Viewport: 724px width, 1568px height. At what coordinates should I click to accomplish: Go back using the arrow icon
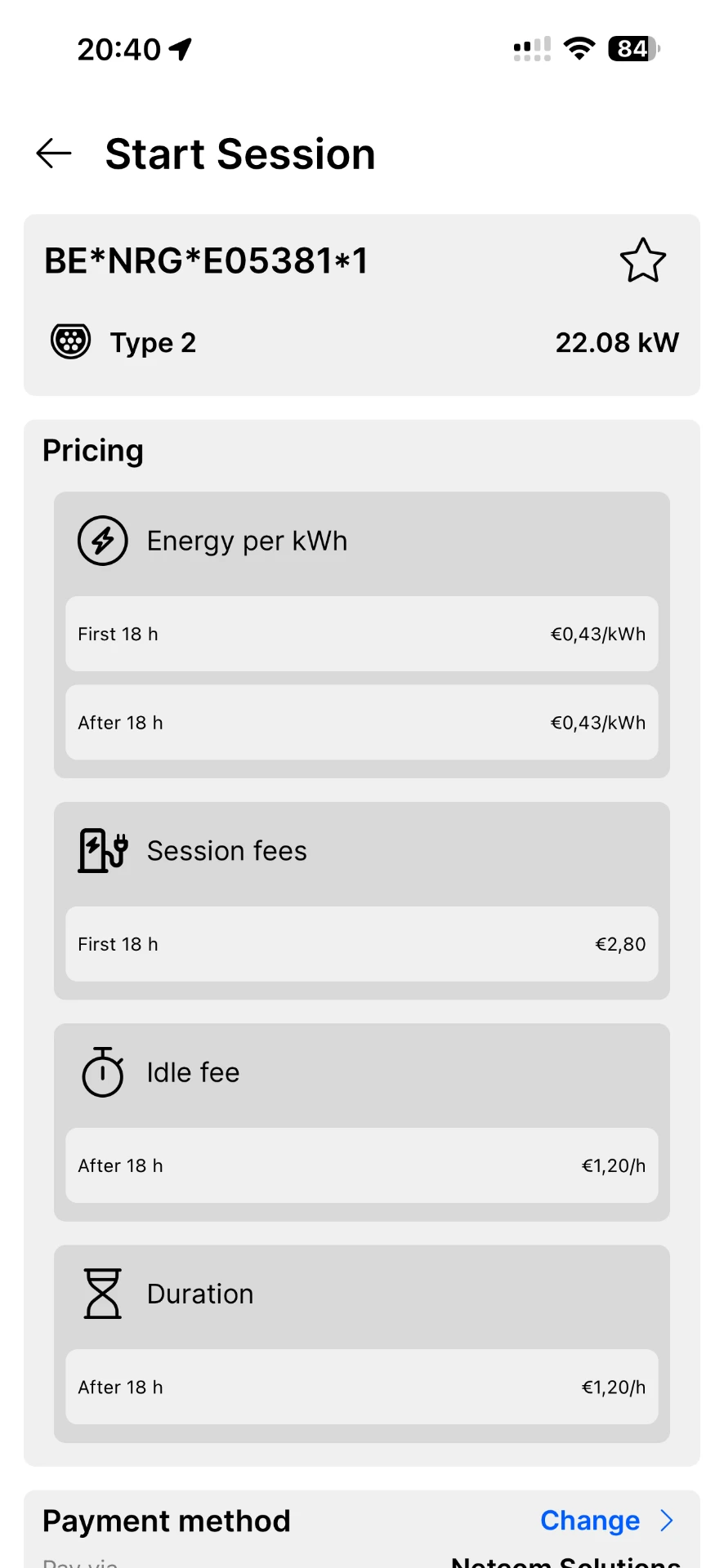click(54, 154)
